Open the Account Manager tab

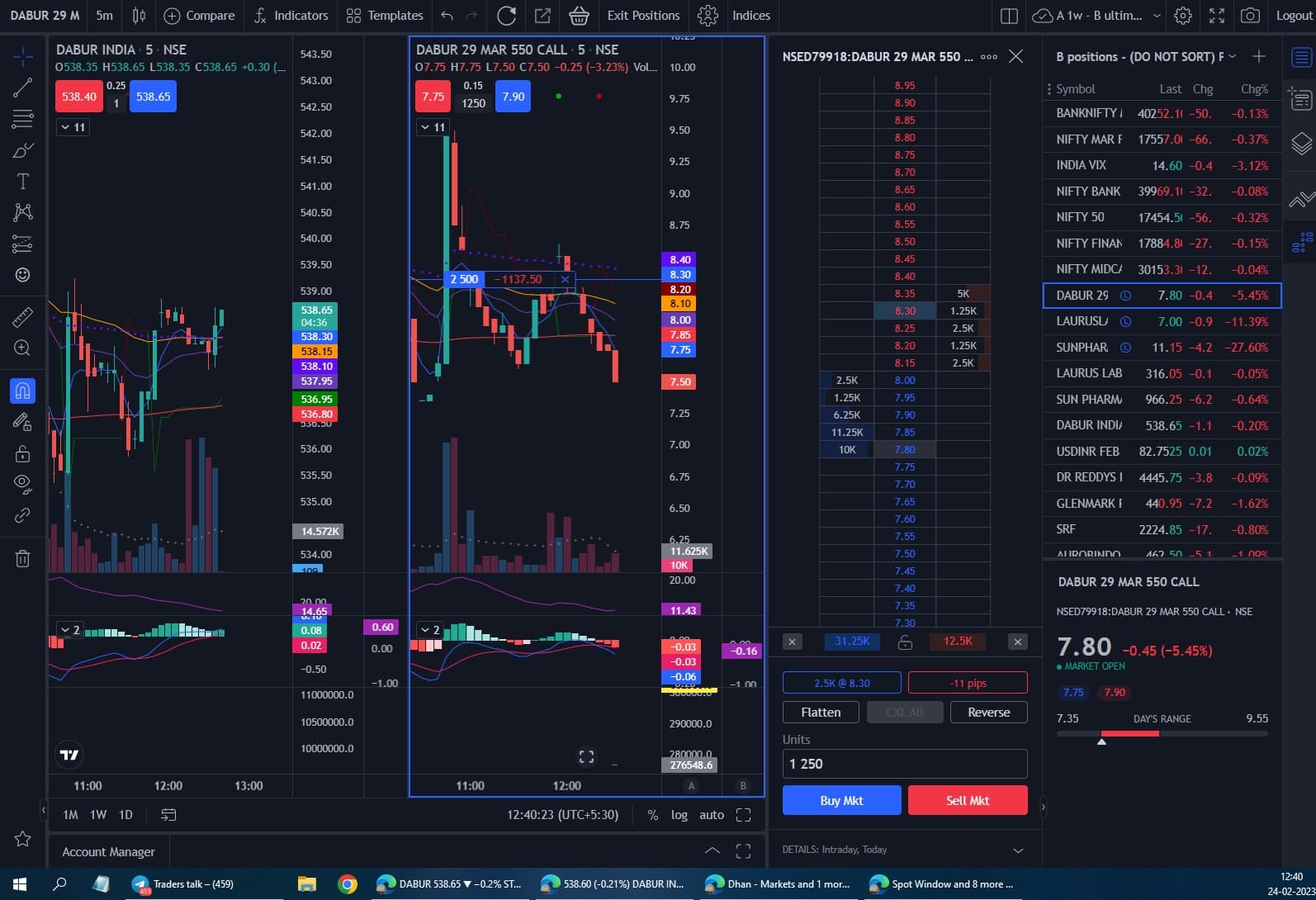(x=108, y=852)
